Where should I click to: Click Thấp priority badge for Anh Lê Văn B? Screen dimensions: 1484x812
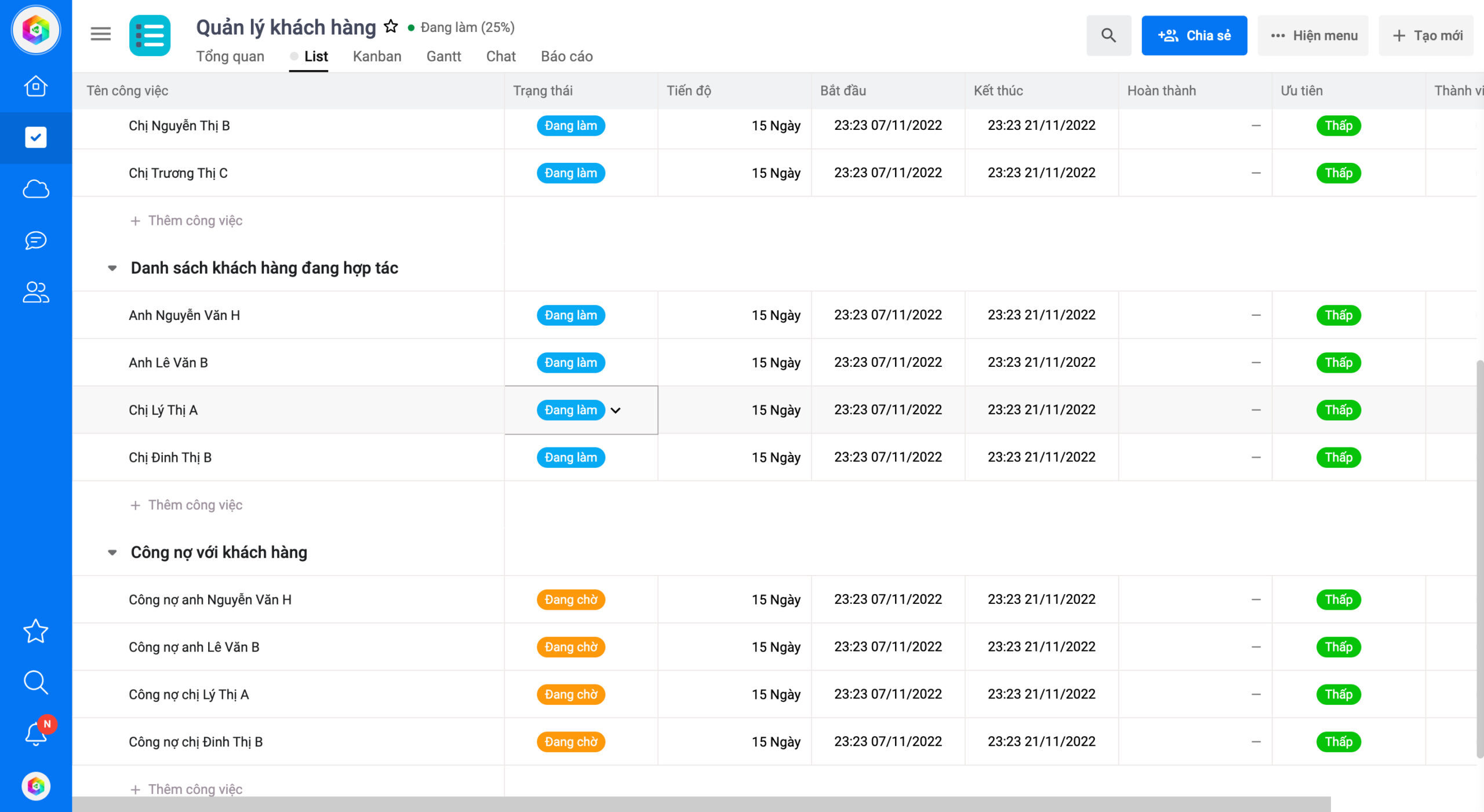tap(1338, 363)
